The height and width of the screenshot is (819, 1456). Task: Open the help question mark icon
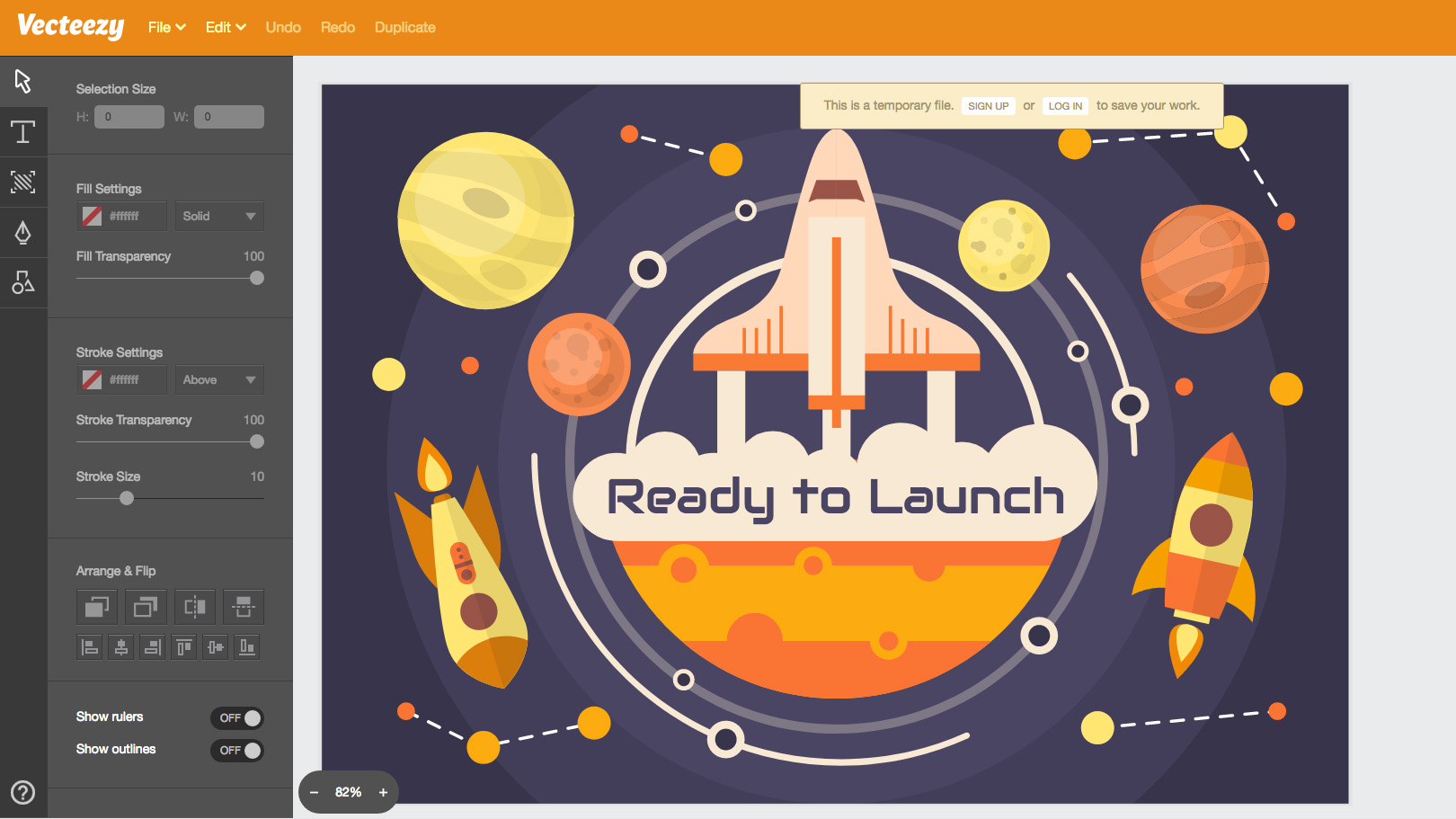(22, 792)
